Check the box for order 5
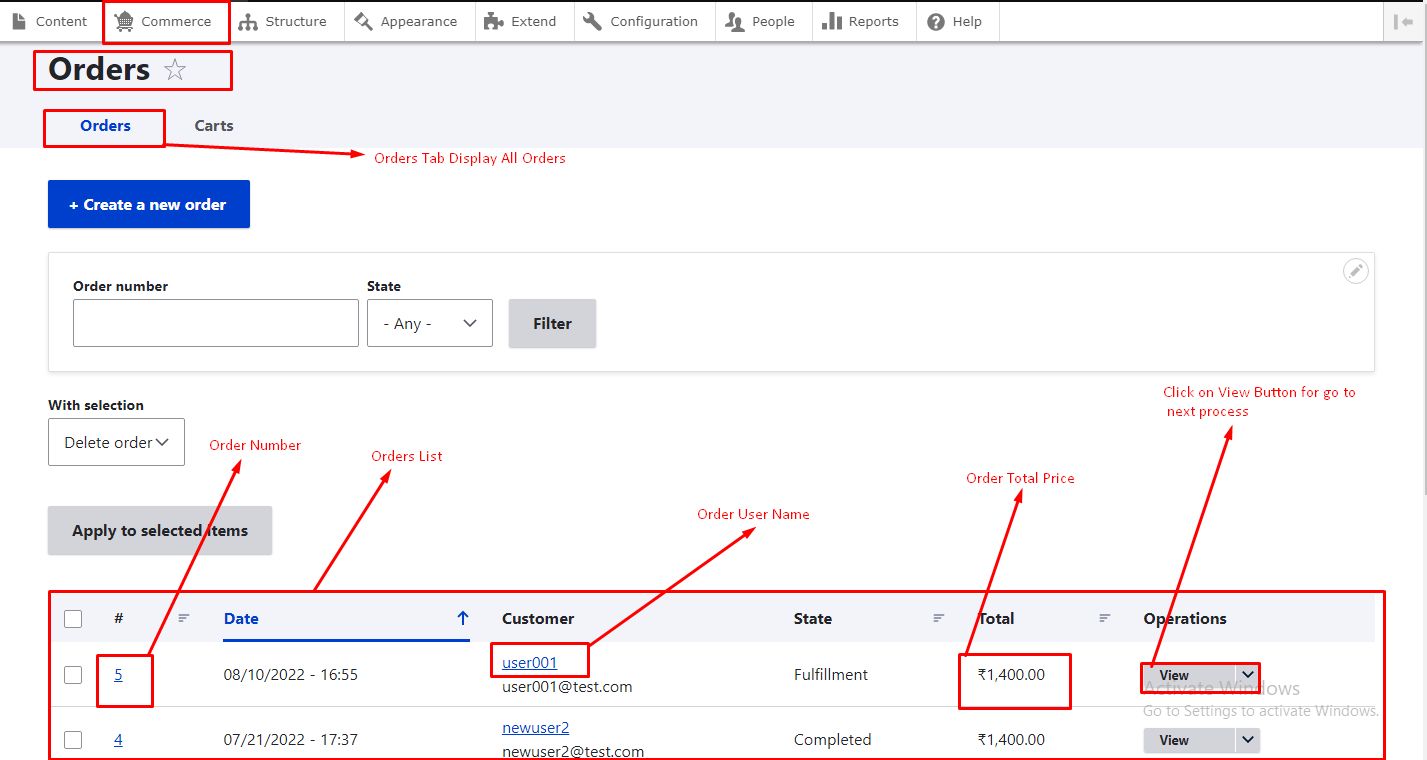 point(73,675)
